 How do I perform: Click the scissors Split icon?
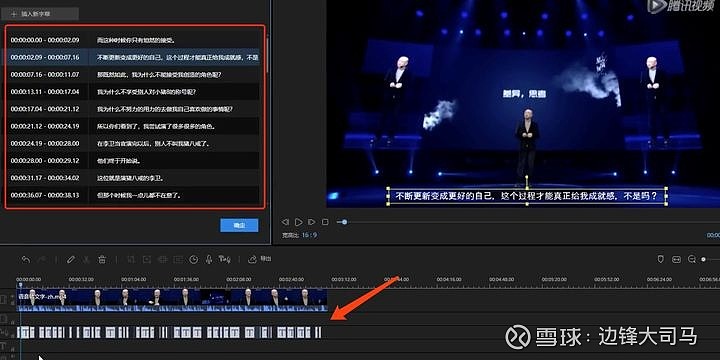tap(86, 259)
